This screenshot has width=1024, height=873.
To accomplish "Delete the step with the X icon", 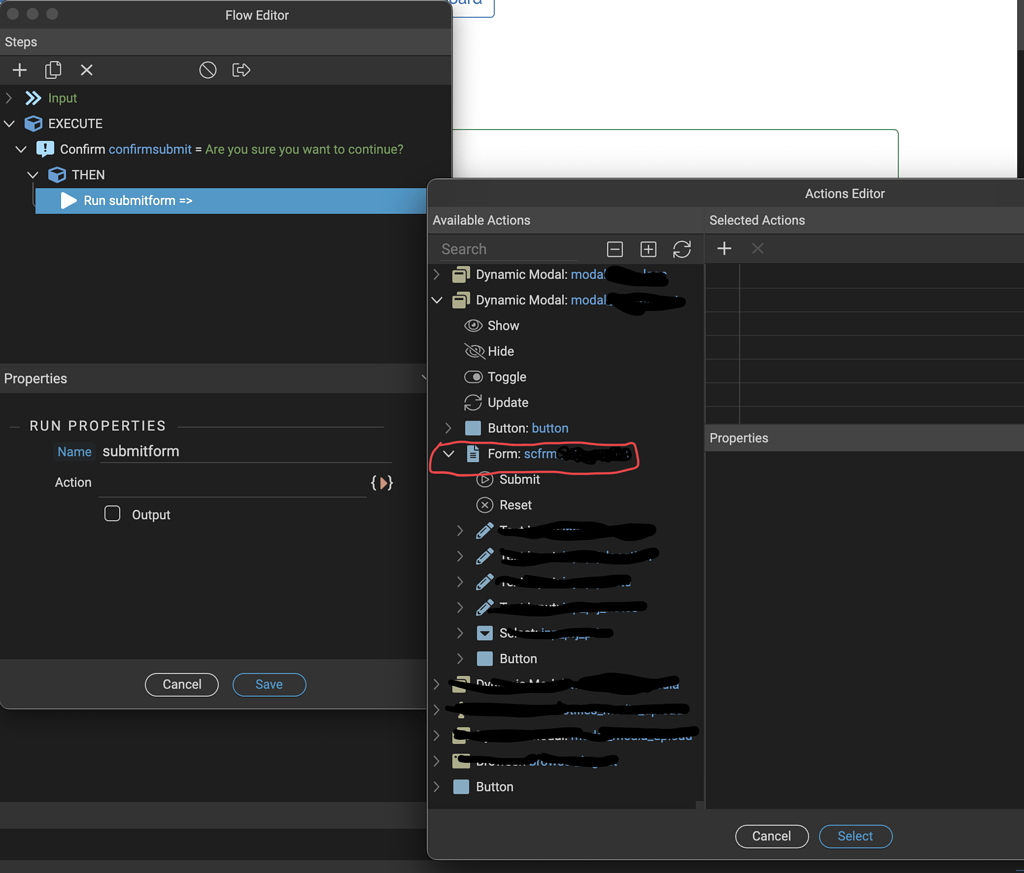I will (87, 70).
